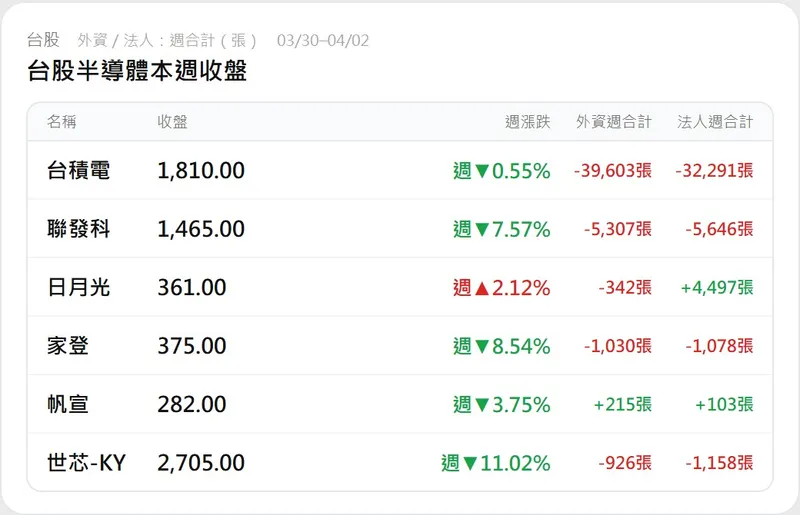Image resolution: width=800 pixels, height=515 pixels.
Task: Click 台積電 closing price 1,810.00
Action: [201, 171]
